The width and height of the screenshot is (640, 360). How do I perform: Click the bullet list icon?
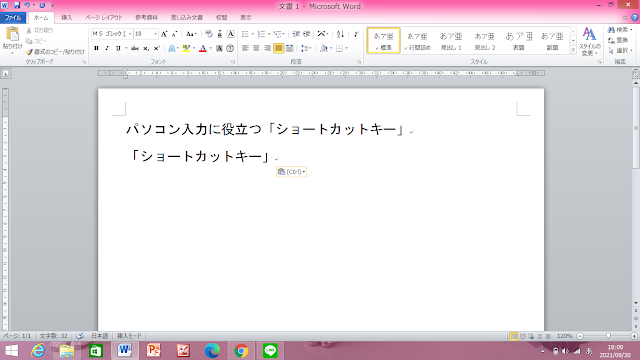[x=245, y=34]
